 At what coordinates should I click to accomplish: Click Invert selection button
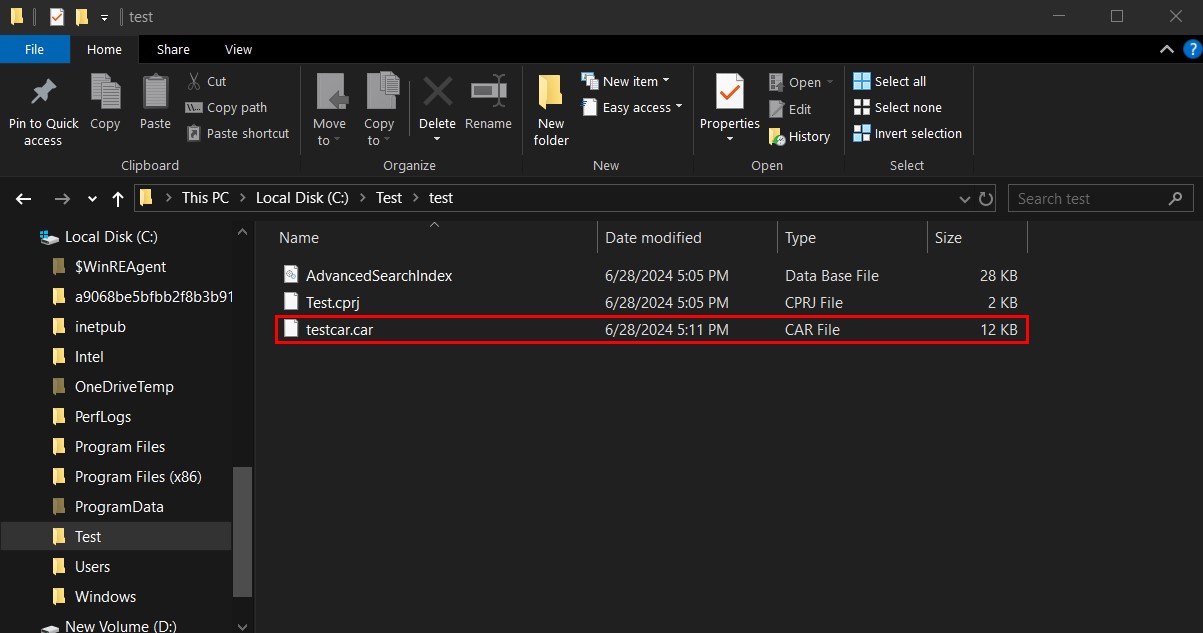(x=907, y=133)
